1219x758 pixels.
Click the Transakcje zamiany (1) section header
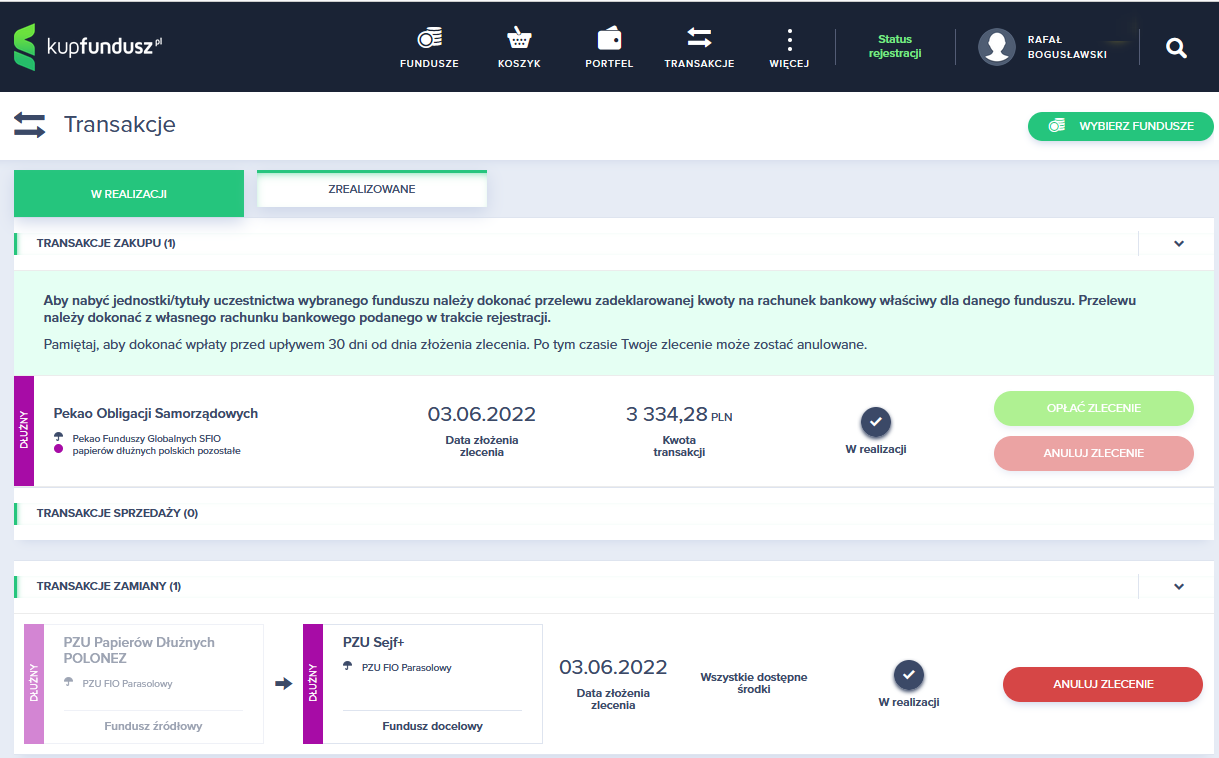pyautogui.click(x=109, y=586)
